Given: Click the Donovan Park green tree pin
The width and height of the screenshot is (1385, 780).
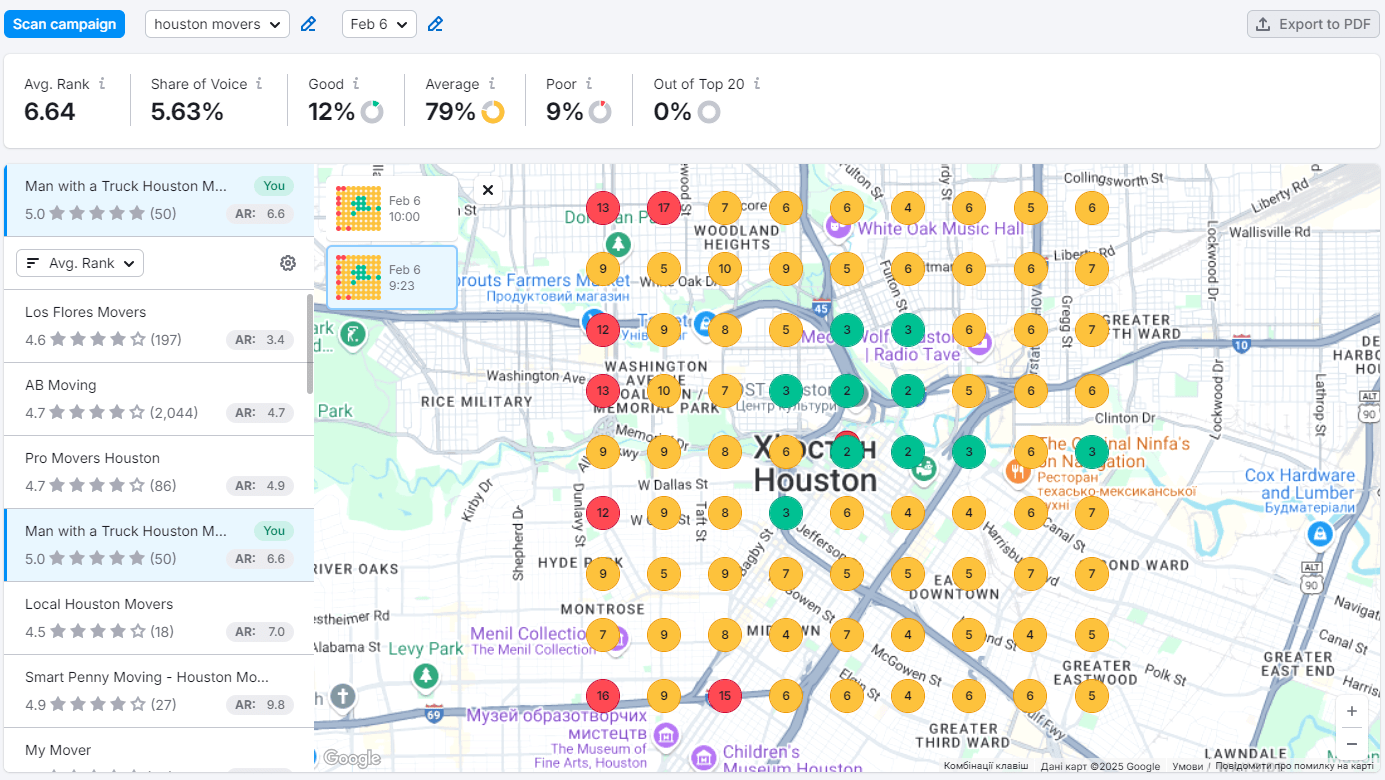Looking at the screenshot, I should (618, 243).
